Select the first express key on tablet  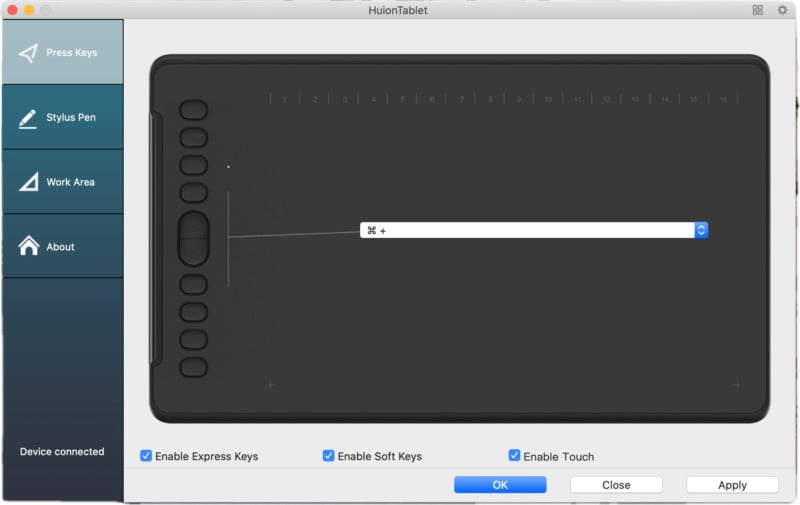[193, 110]
